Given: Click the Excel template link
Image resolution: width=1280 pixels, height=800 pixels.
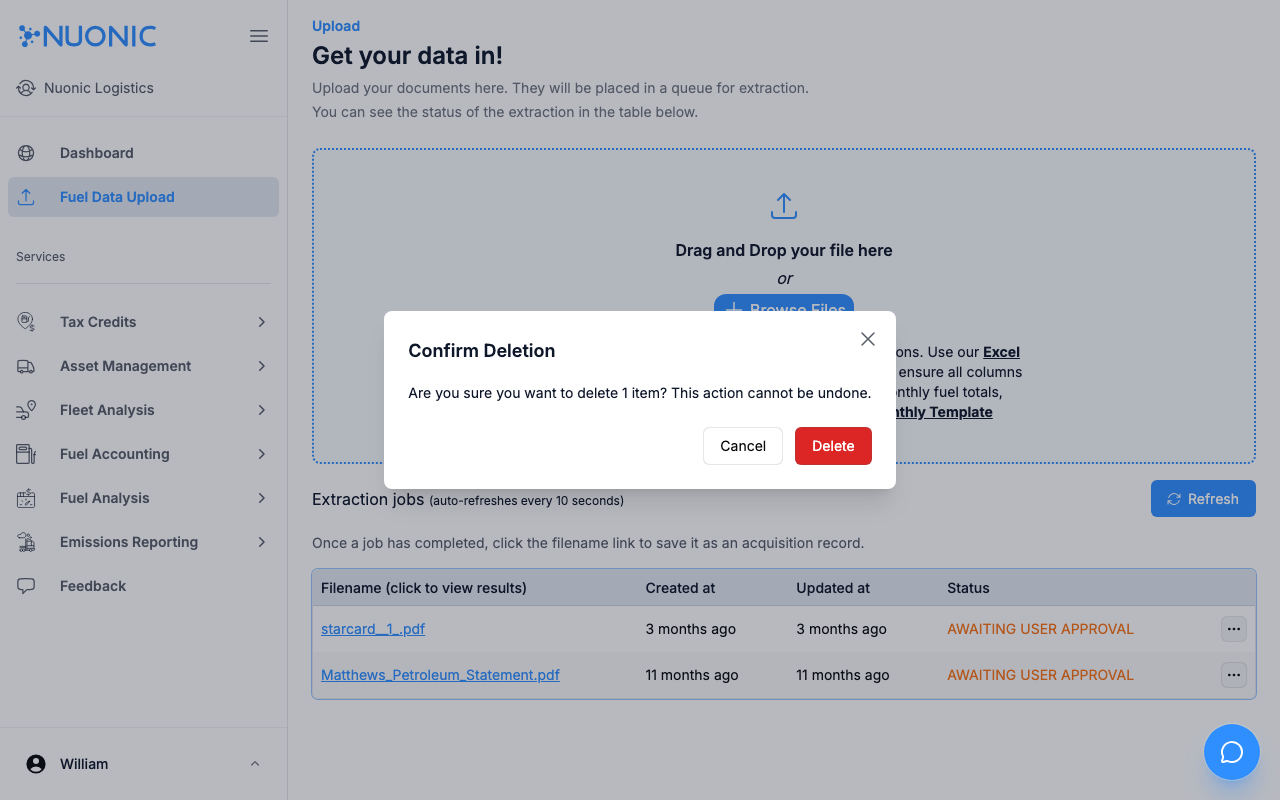Looking at the screenshot, I should point(1001,352).
